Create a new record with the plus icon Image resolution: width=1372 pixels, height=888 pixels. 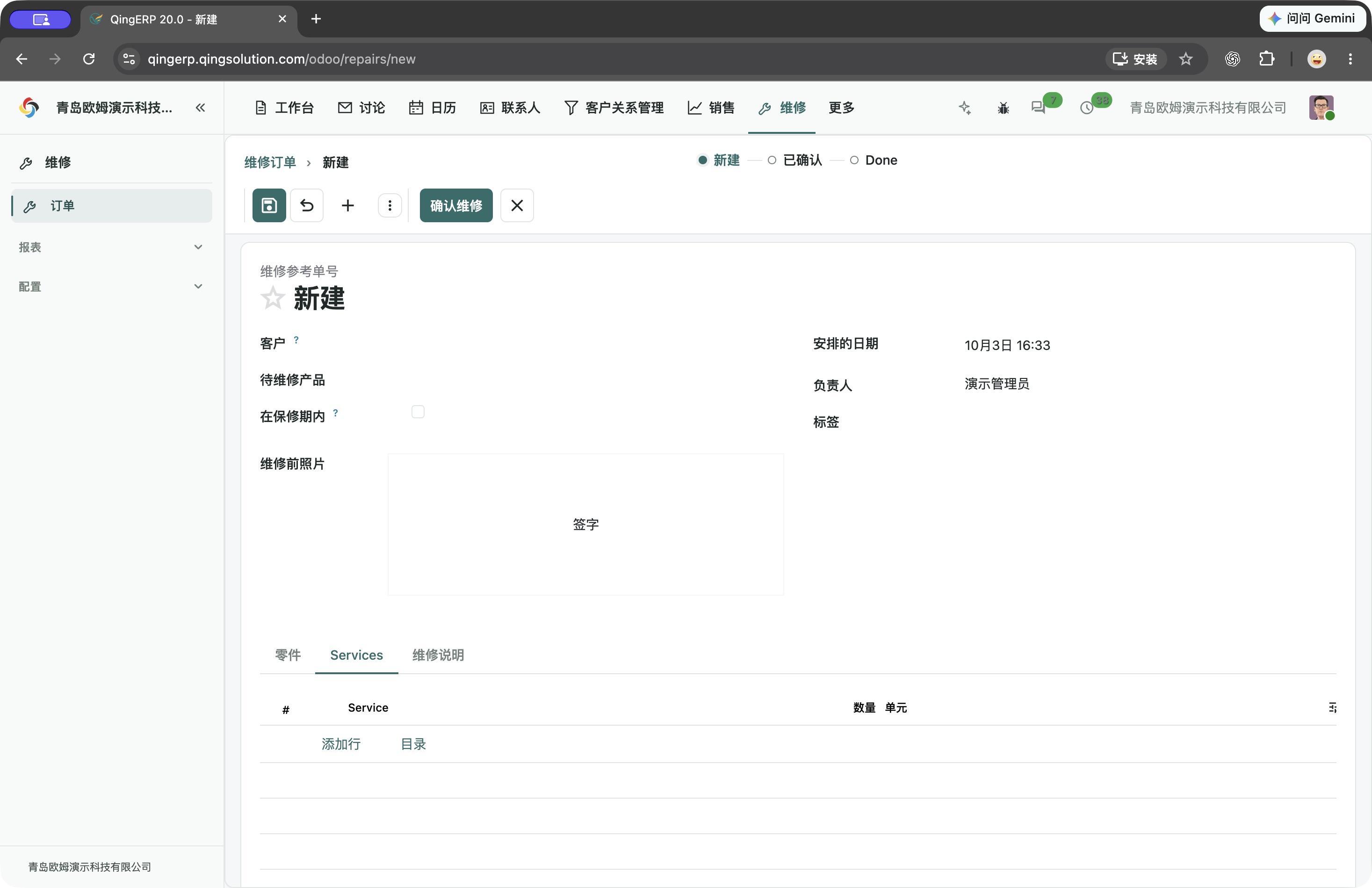coord(347,205)
